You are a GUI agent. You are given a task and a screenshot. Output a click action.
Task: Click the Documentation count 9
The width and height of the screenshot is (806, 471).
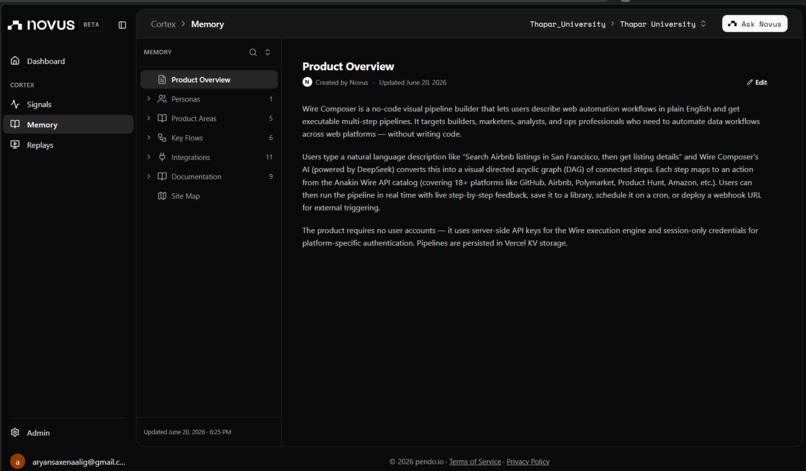271,176
